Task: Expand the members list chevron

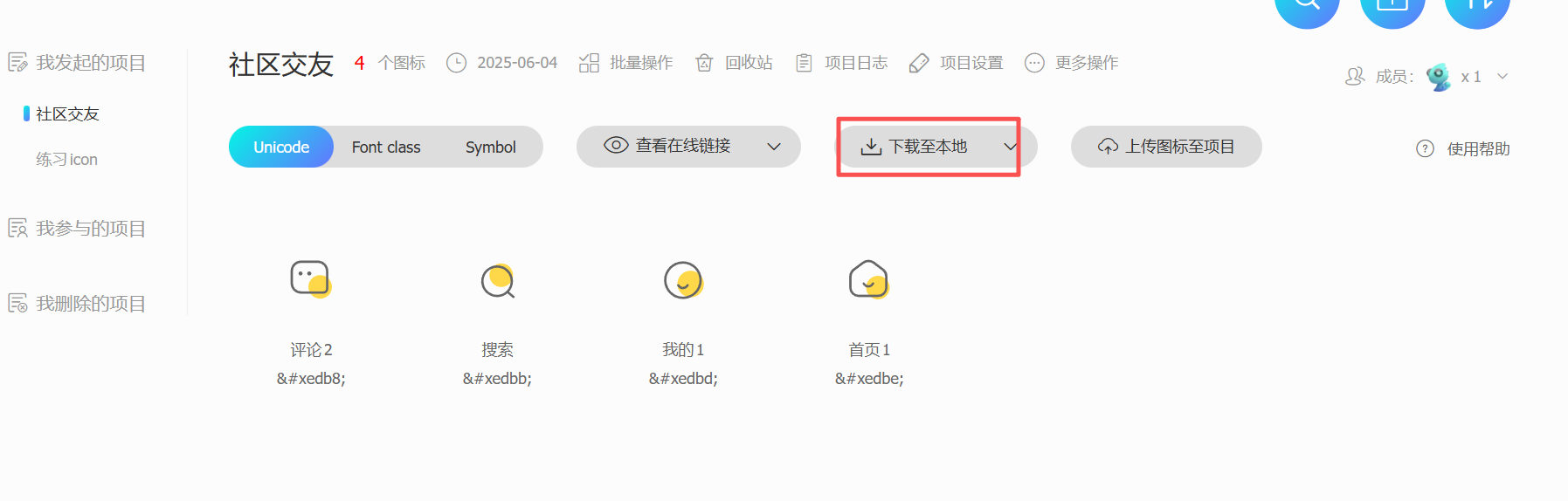Action: coord(1502,76)
